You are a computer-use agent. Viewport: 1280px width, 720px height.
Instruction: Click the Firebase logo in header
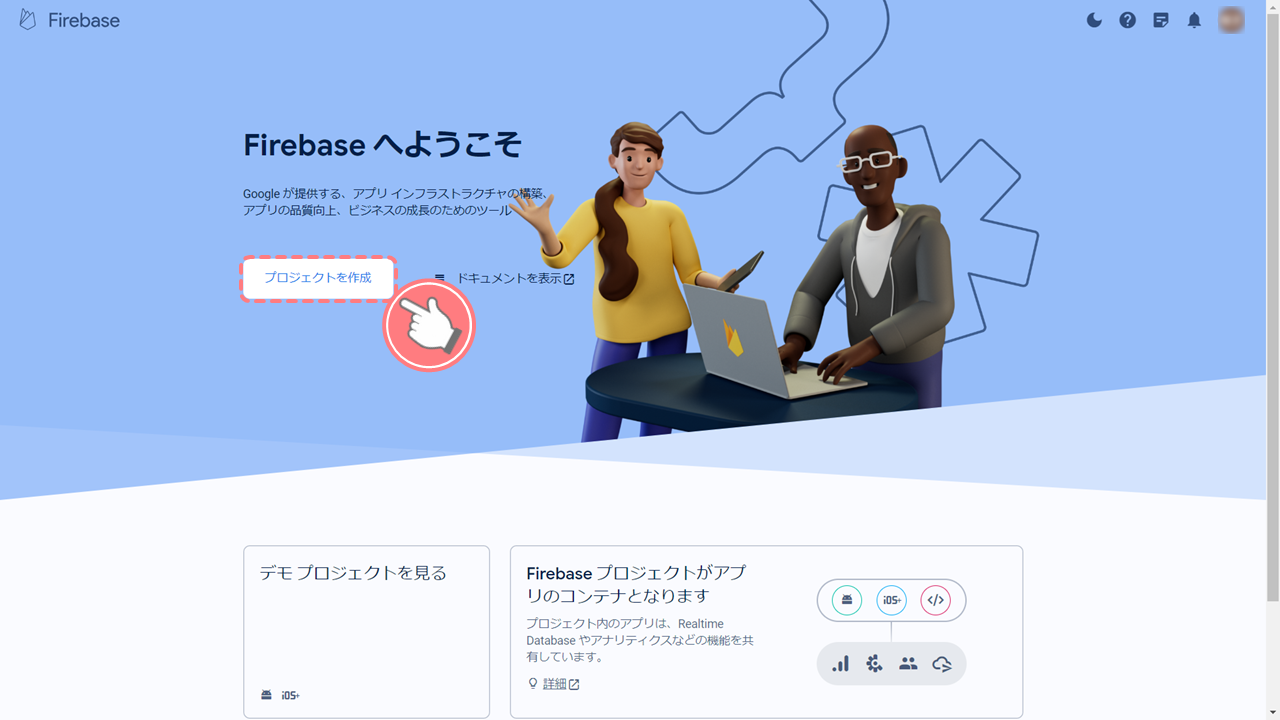tap(70, 20)
